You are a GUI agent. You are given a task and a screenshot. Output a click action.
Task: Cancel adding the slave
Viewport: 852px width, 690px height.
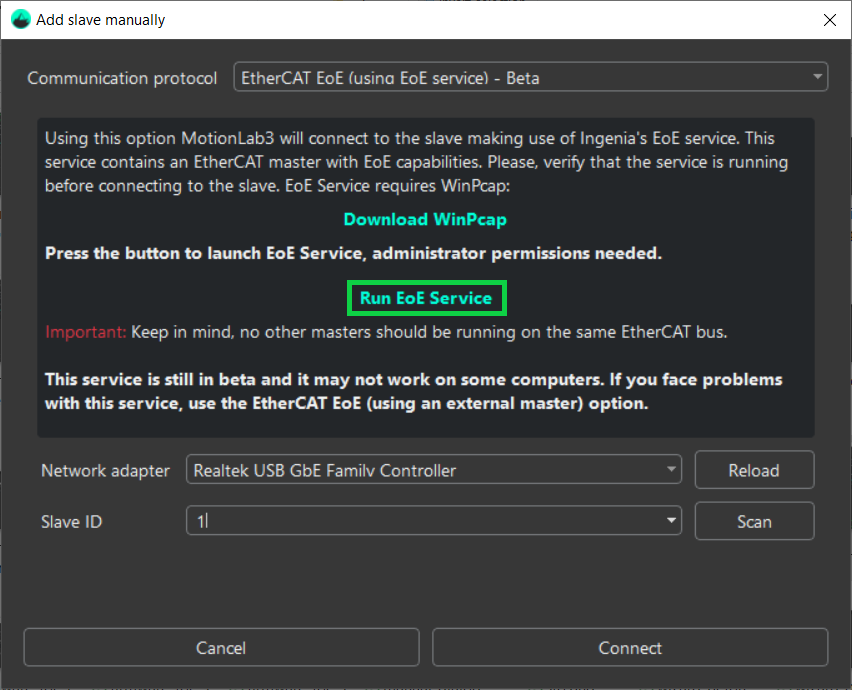pos(221,648)
